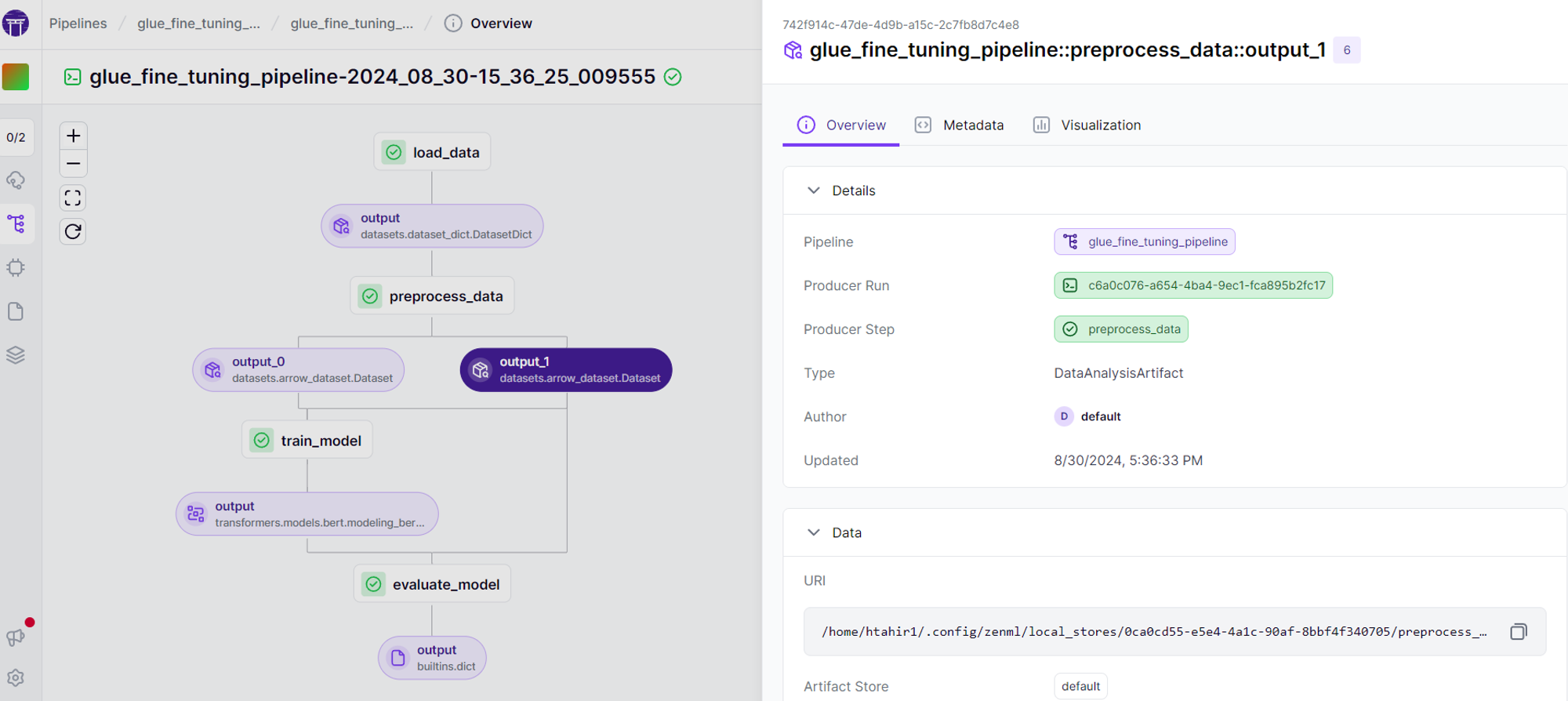Click the bert model artifact icon
The width and height of the screenshot is (1568, 701).
196,514
